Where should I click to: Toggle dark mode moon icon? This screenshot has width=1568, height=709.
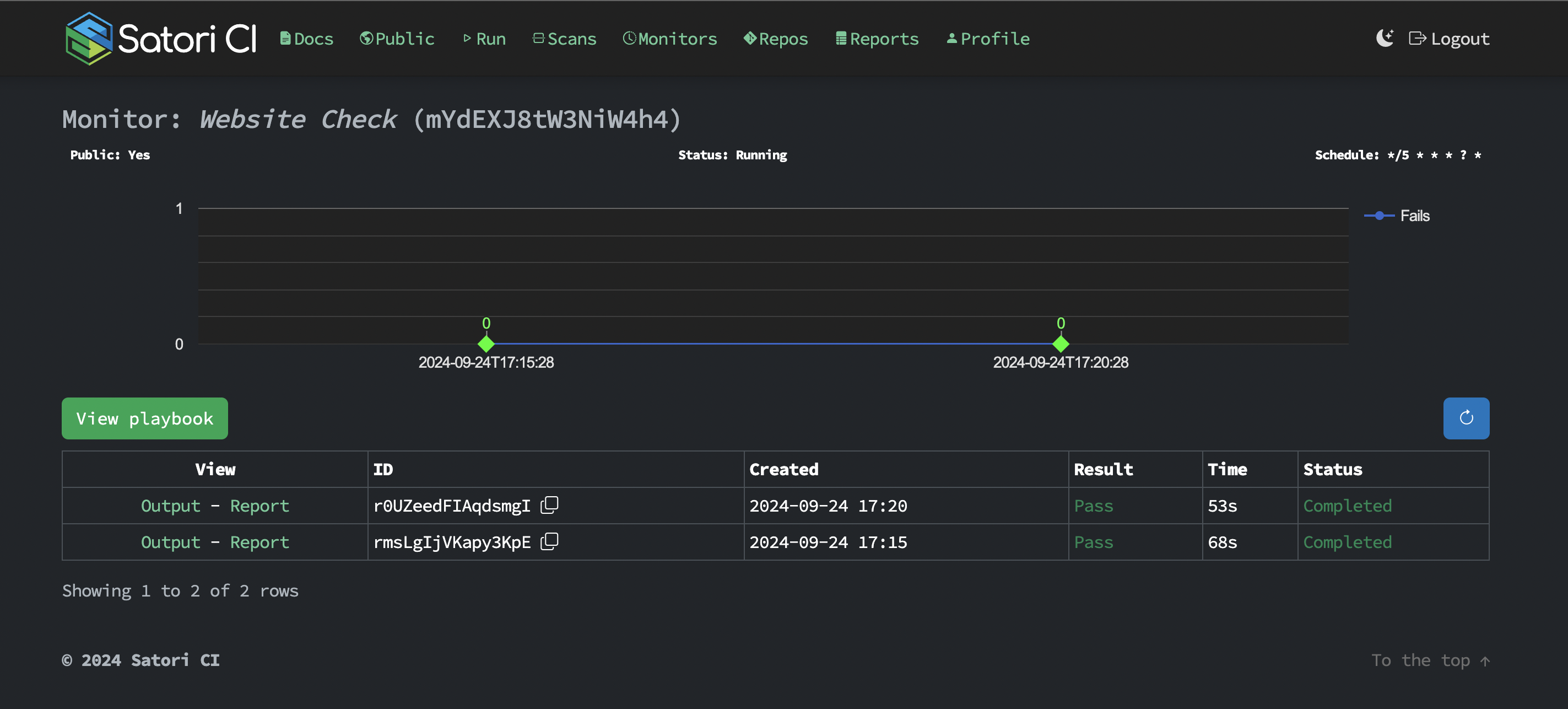point(1385,39)
